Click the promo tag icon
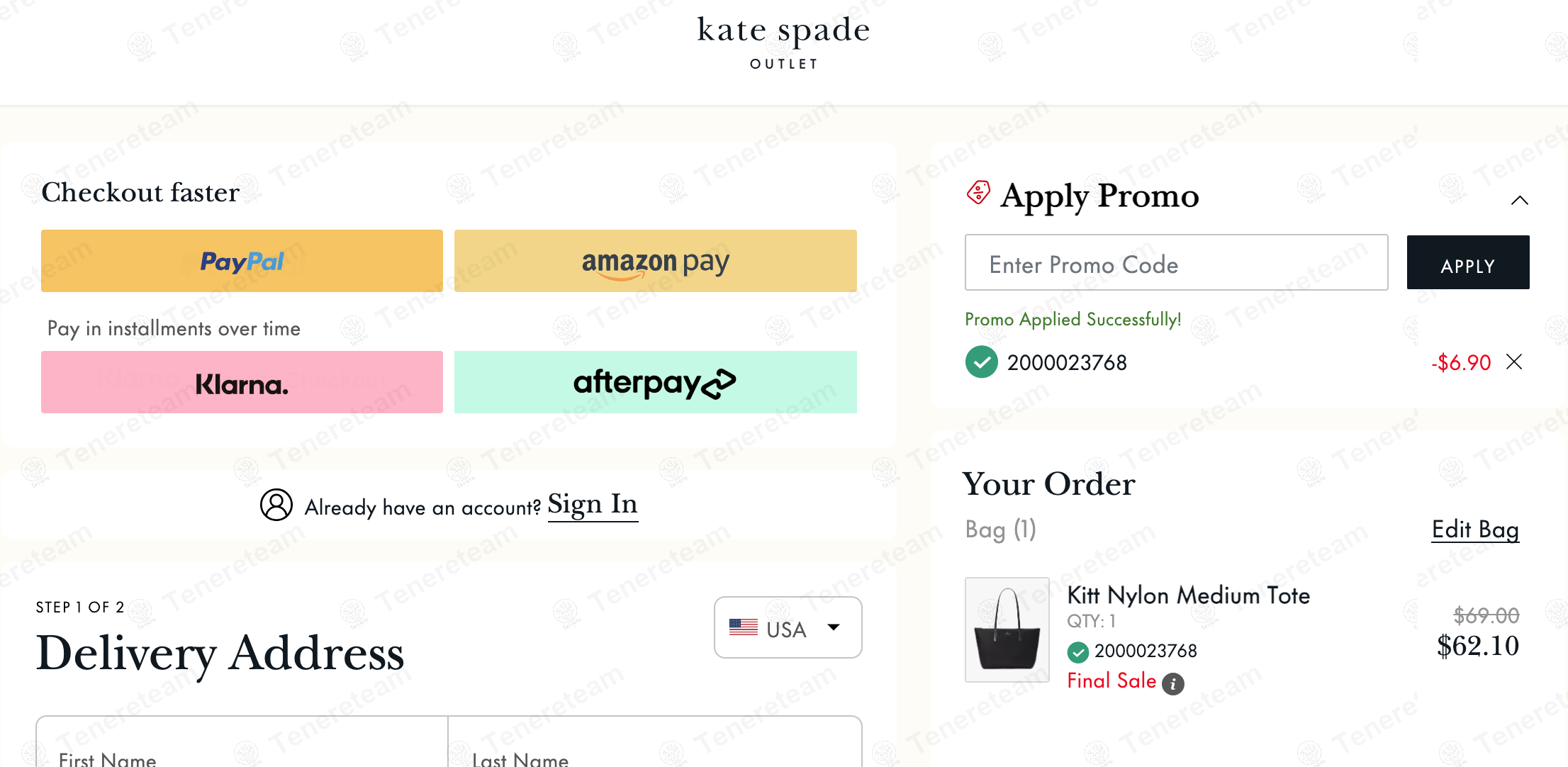Screen dimensions: 1568x767 tap(978, 193)
